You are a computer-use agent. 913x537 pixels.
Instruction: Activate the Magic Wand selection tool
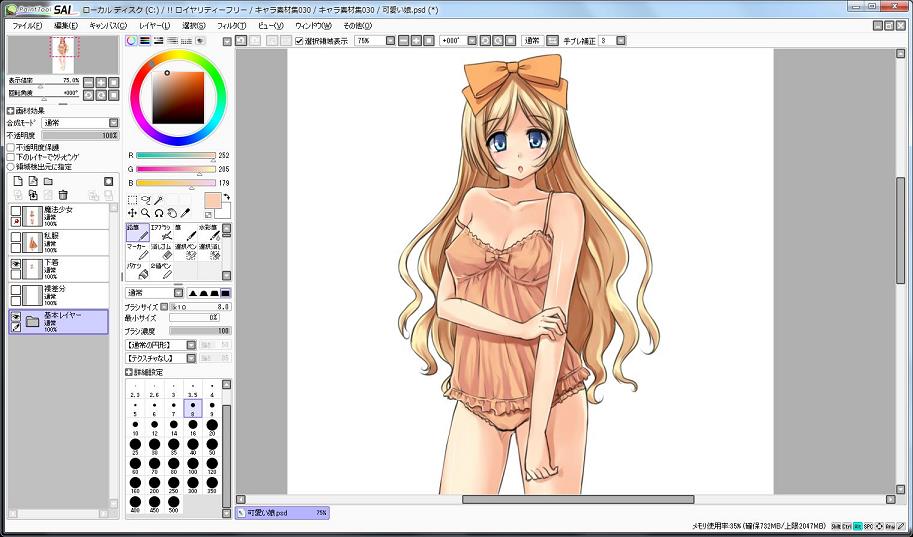(158, 200)
